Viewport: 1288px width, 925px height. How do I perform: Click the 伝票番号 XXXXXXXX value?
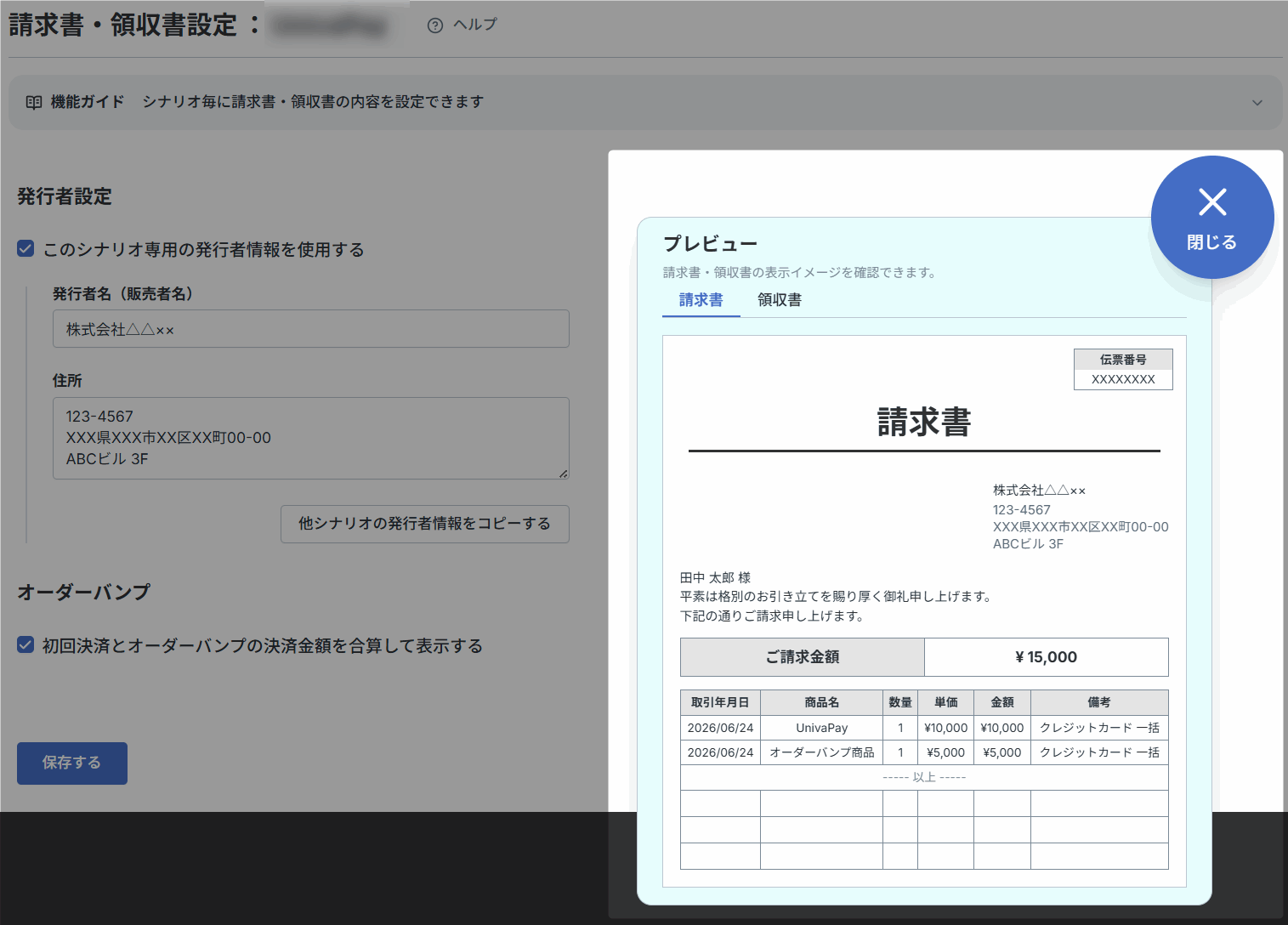[1123, 380]
